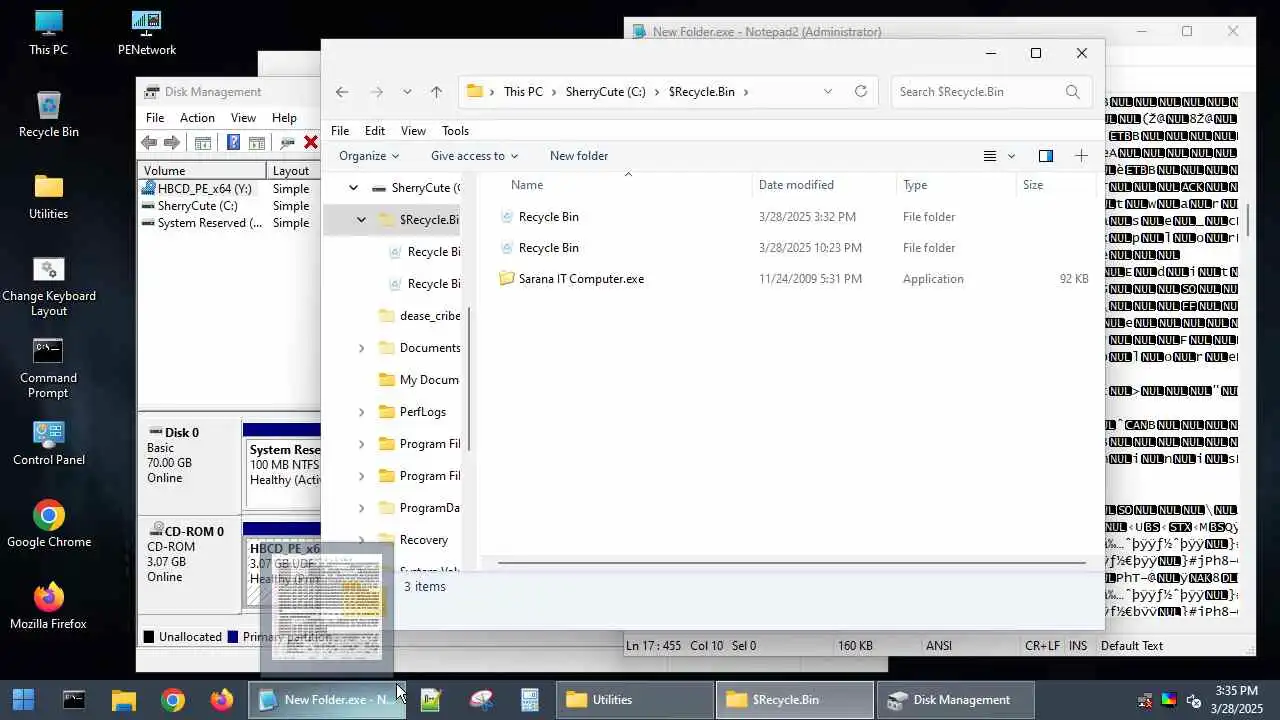The image size is (1280, 720).
Task: Switch to Disk Management taskbar button
Action: [954, 700]
